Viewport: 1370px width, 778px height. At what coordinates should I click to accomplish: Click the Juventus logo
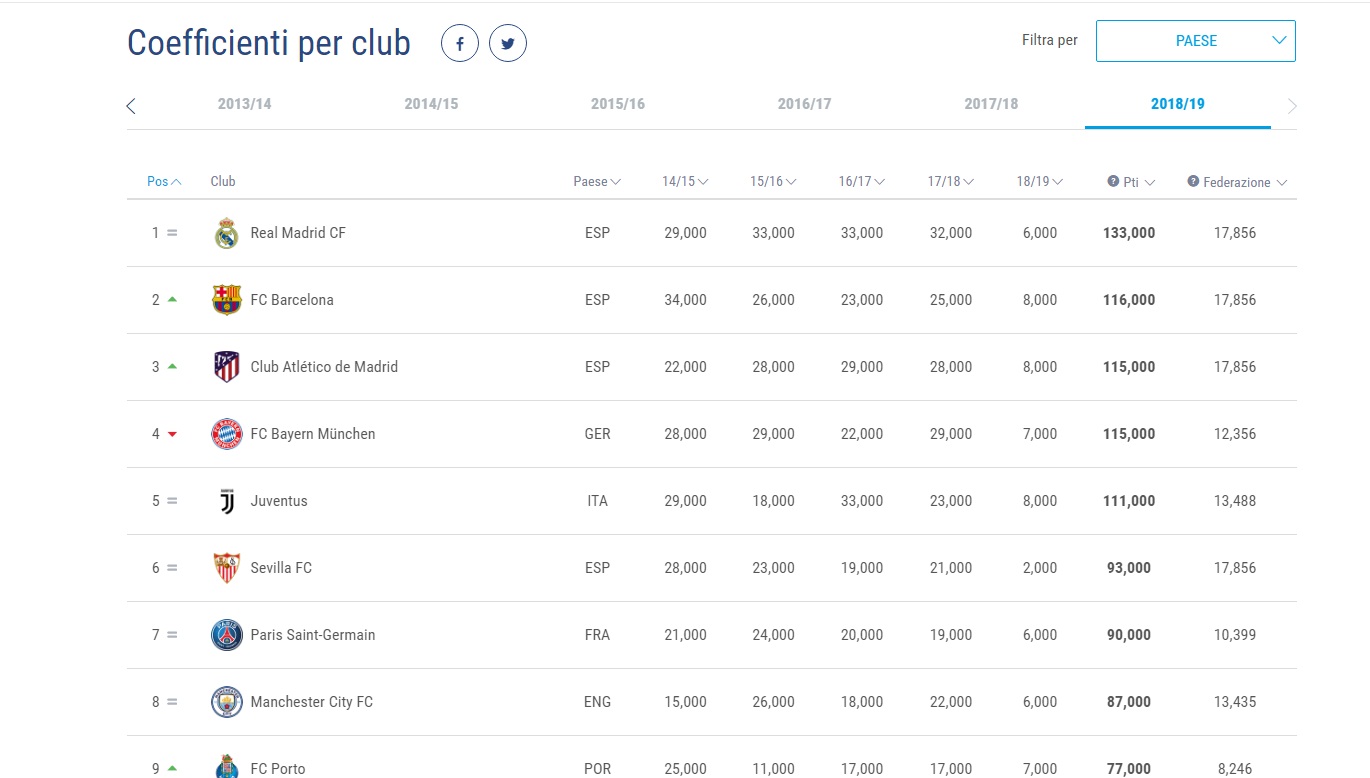coord(227,501)
